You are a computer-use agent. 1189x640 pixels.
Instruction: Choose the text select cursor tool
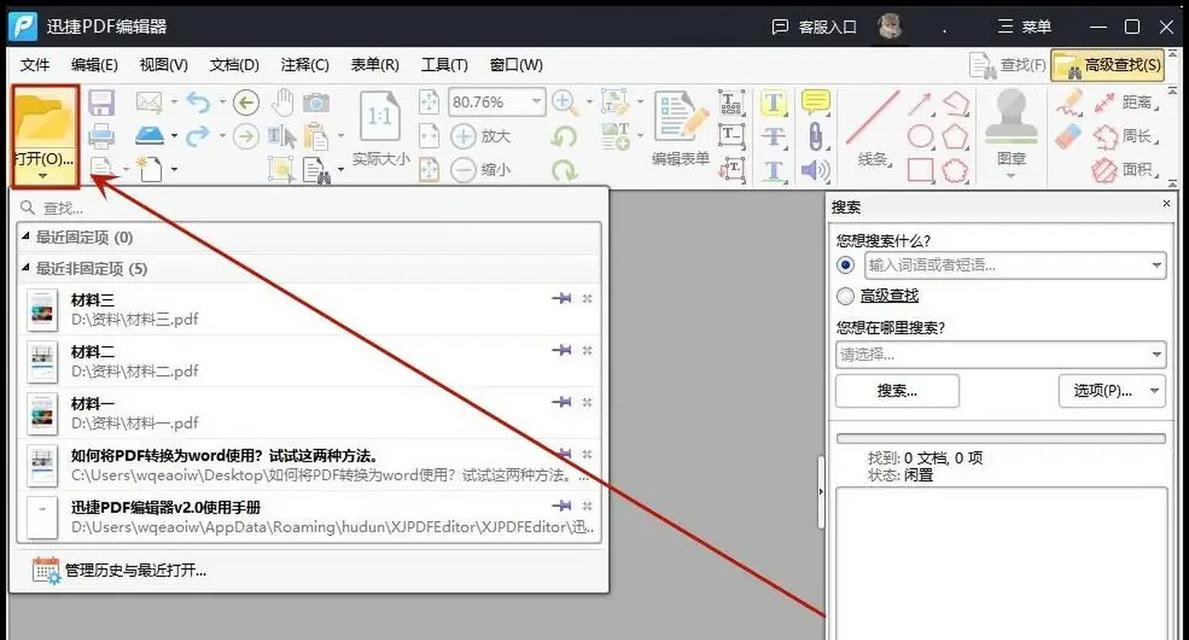[x=282, y=136]
